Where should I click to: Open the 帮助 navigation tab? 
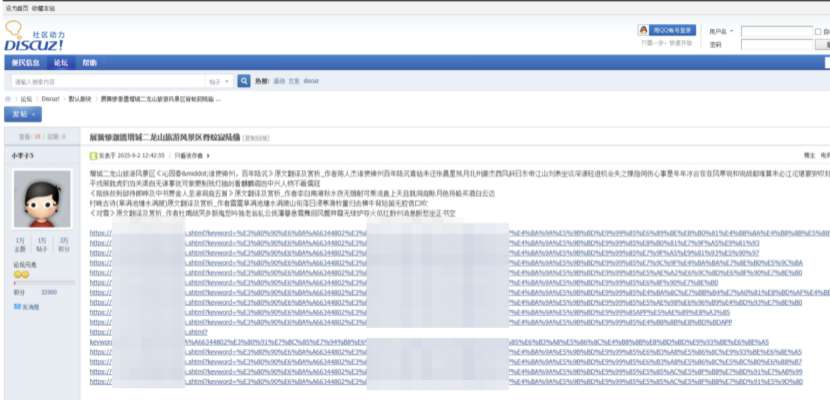click(x=89, y=62)
